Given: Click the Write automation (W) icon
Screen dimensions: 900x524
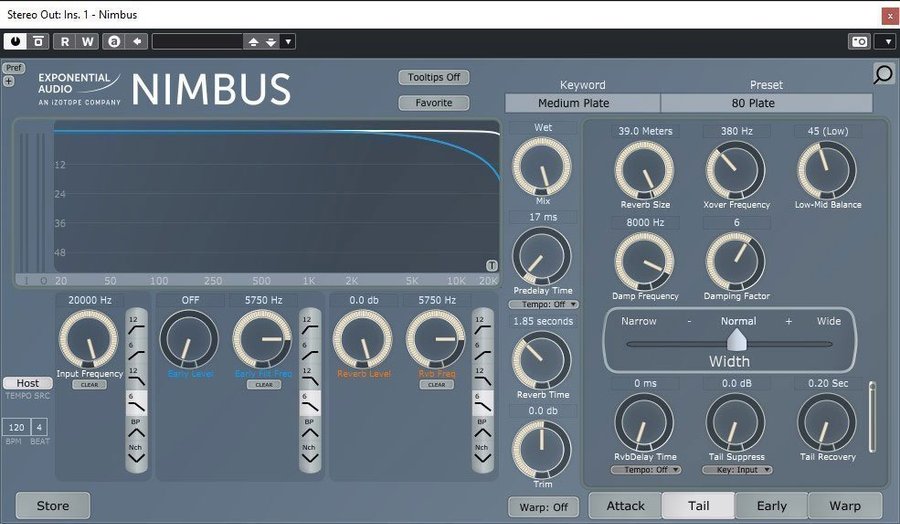Looking at the screenshot, I should (x=88, y=41).
